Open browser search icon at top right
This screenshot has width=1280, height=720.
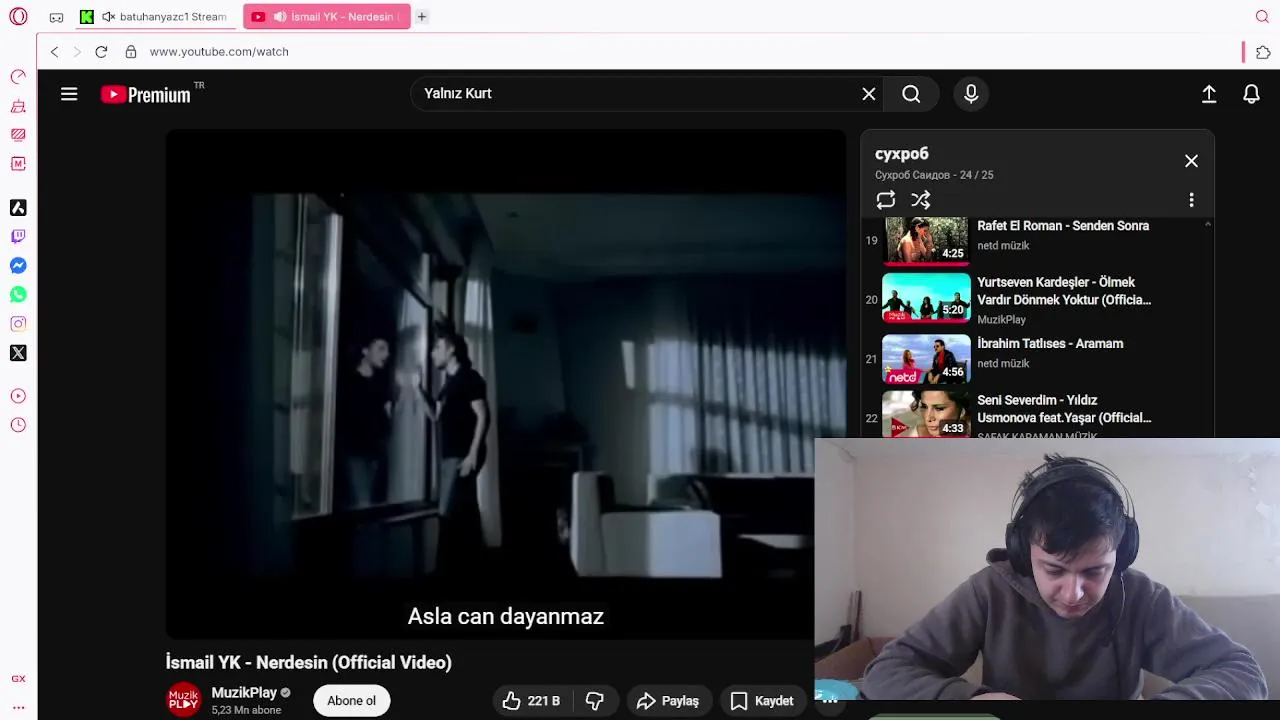pyautogui.click(x=1262, y=17)
